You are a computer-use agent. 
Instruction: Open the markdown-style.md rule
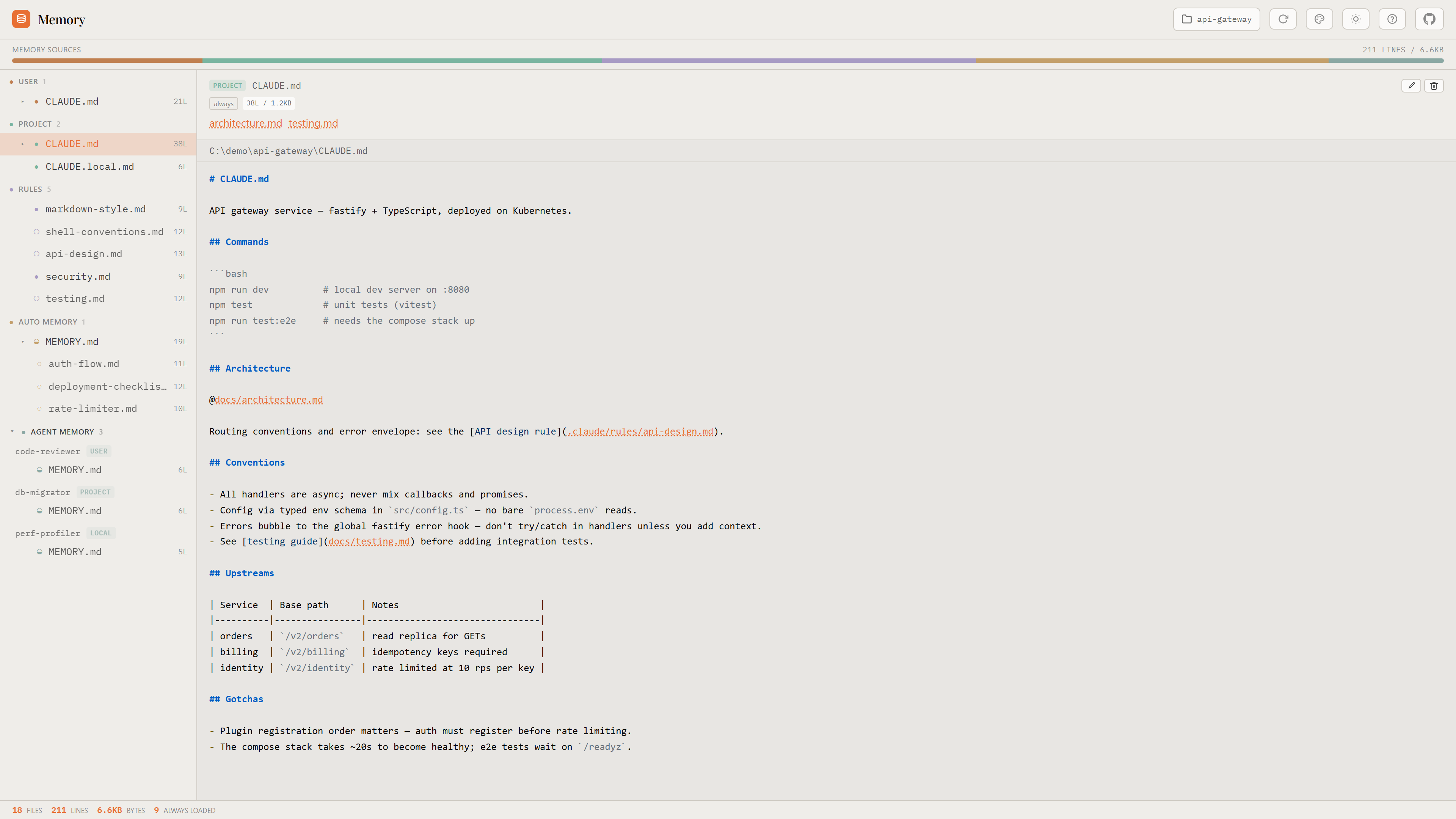(98, 209)
